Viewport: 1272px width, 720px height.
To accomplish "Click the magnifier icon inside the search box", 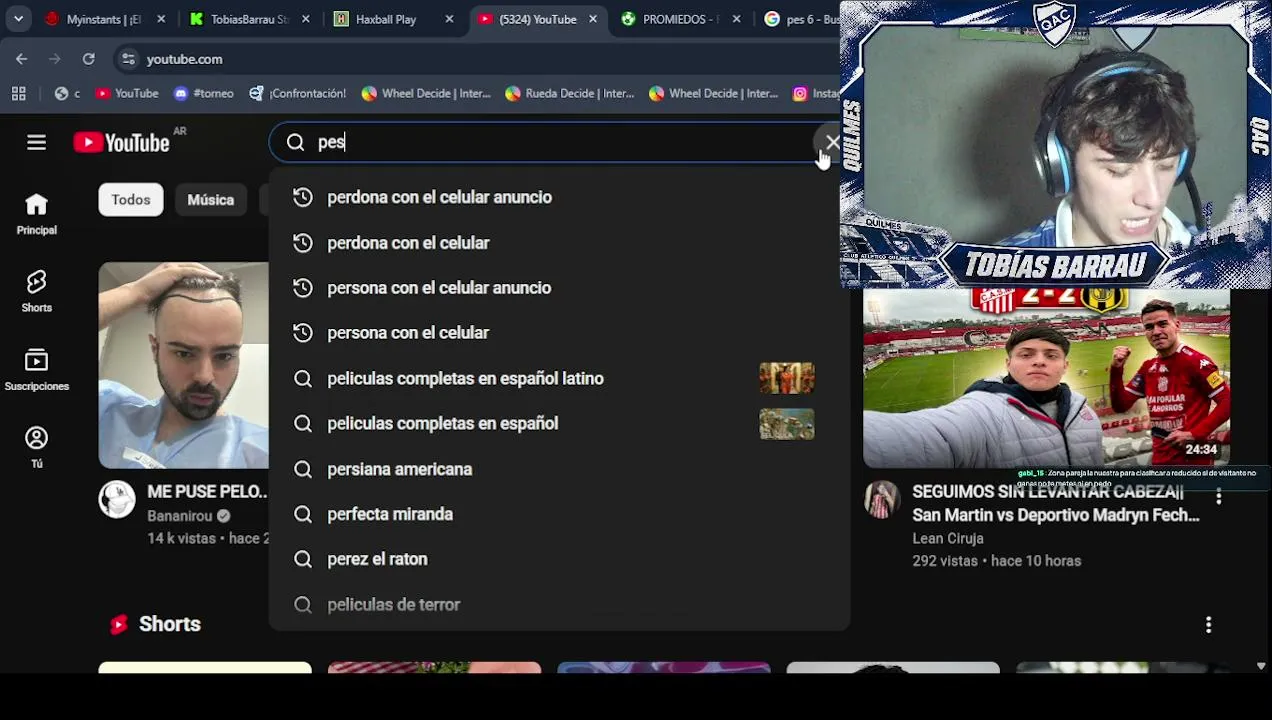I will click(295, 143).
